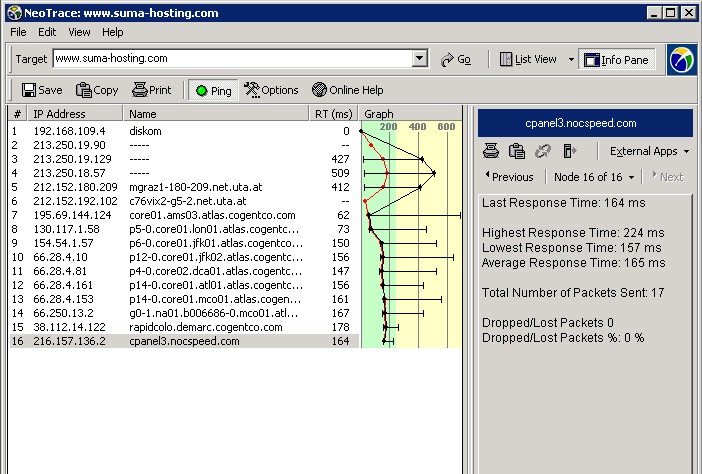The width and height of the screenshot is (702, 474).
Task: Open the External Apps dropdown
Action: (x=649, y=151)
